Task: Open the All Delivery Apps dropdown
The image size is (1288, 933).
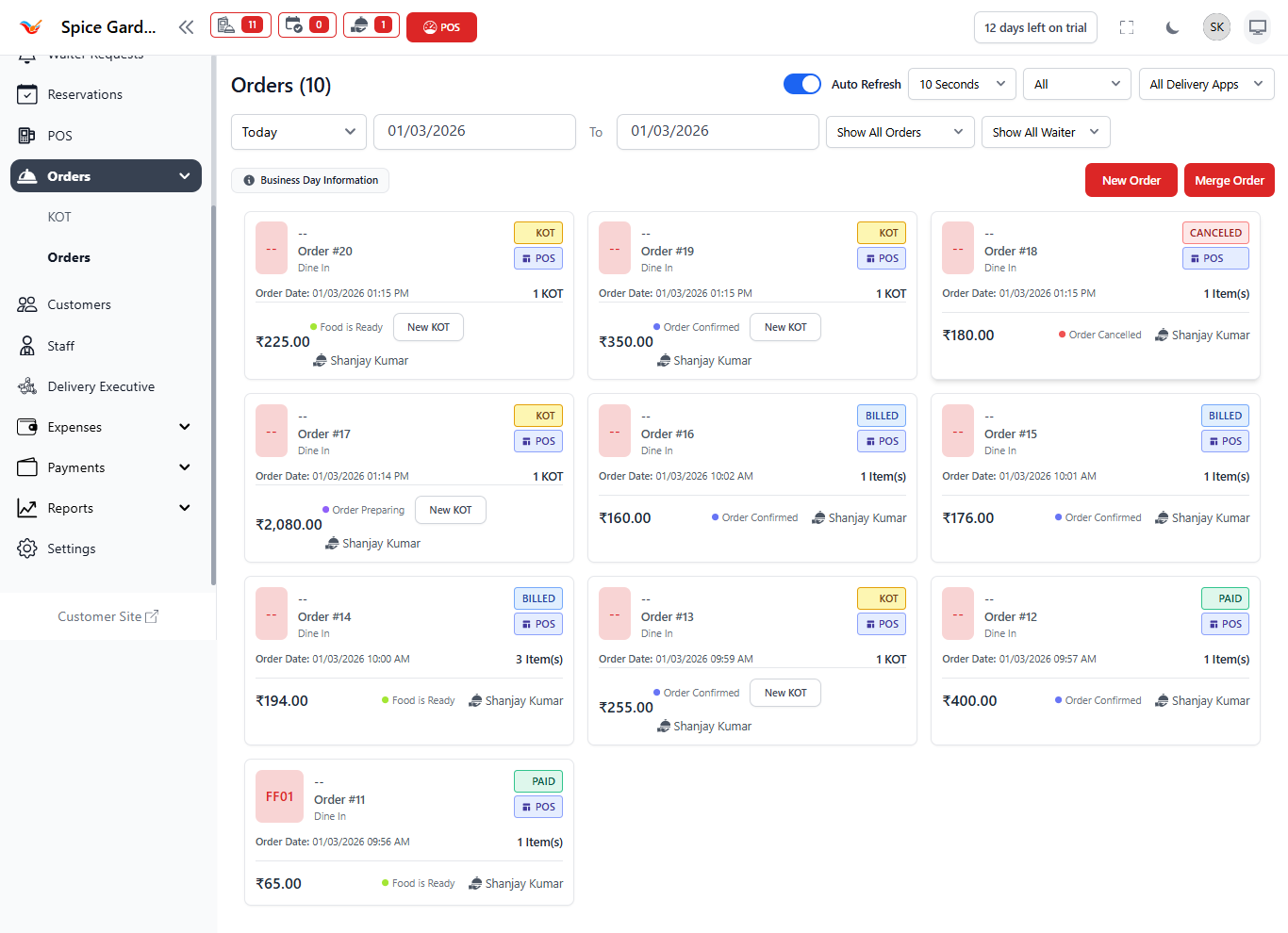Action: (x=1206, y=84)
